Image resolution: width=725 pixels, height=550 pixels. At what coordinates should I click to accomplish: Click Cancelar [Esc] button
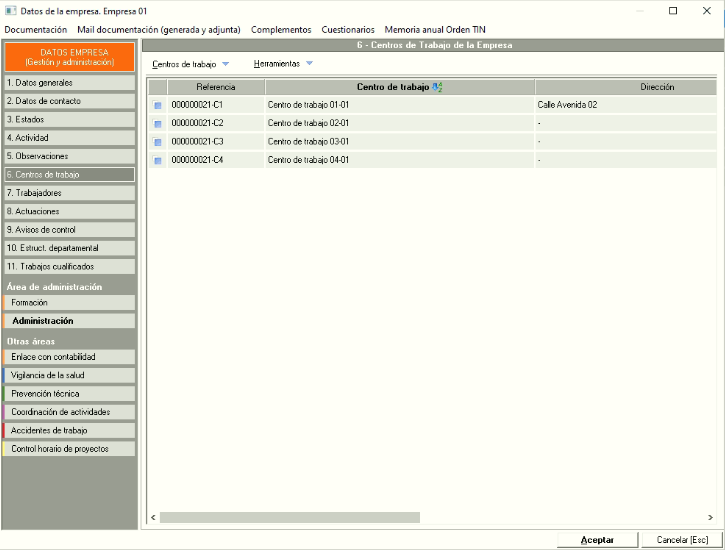click(682, 539)
